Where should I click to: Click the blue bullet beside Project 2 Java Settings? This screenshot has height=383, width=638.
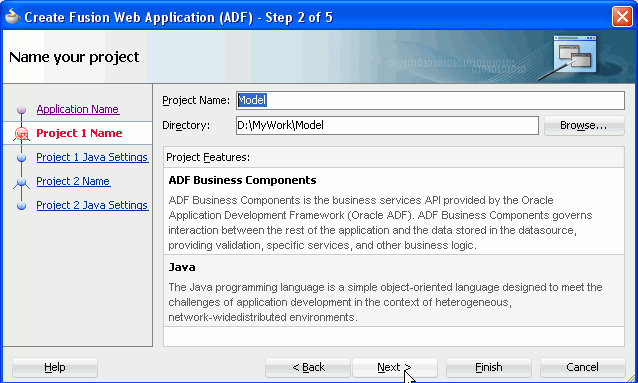pyautogui.click(x=22, y=206)
